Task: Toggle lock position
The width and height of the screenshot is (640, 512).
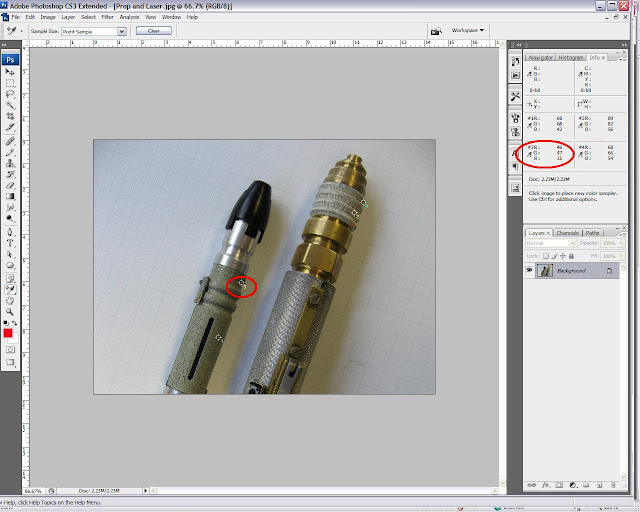Action: click(x=563, y=256)
